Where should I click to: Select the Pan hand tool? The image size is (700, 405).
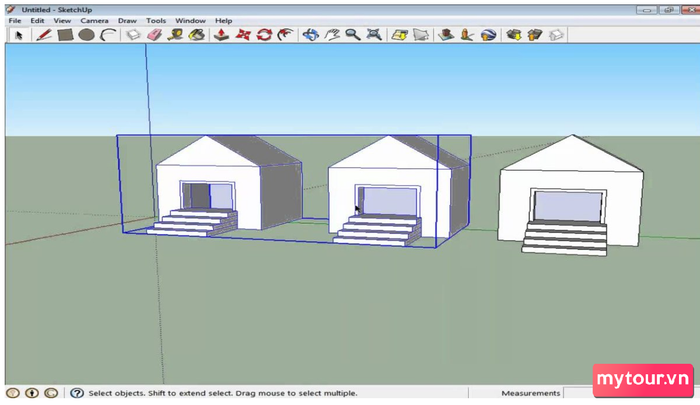point(332,35)
